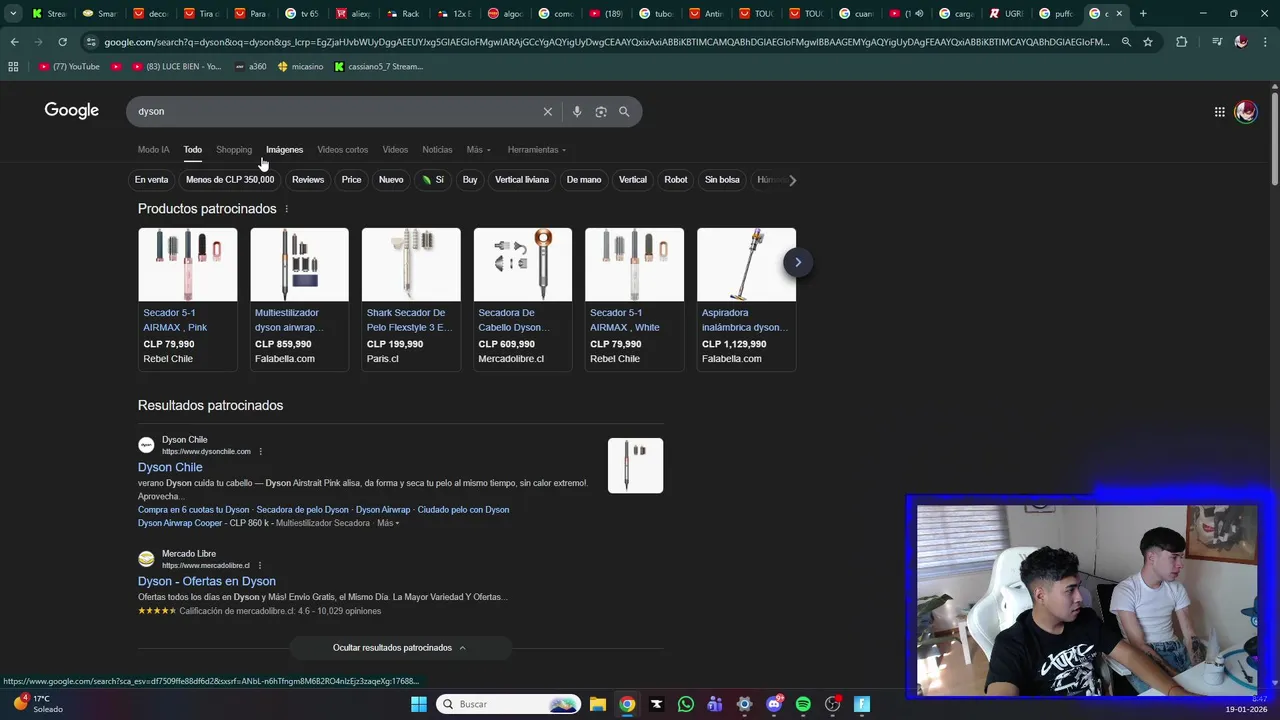Screen dimensions: 1280x720
Task: Open CapCut from the taskbar
Action: (656, 704)
